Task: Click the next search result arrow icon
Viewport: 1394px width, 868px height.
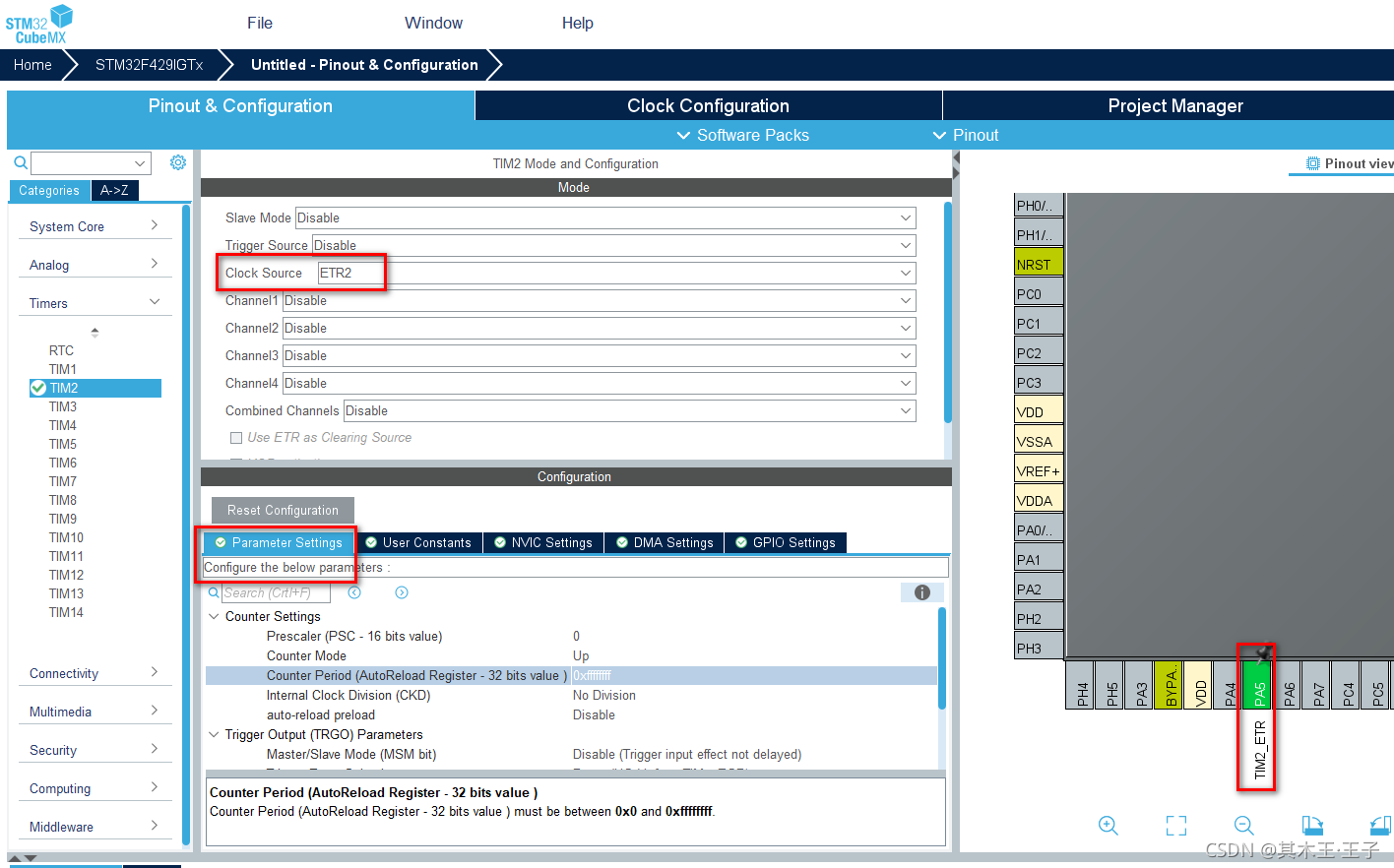Action: pyautogui.click(x=402, y=592)
